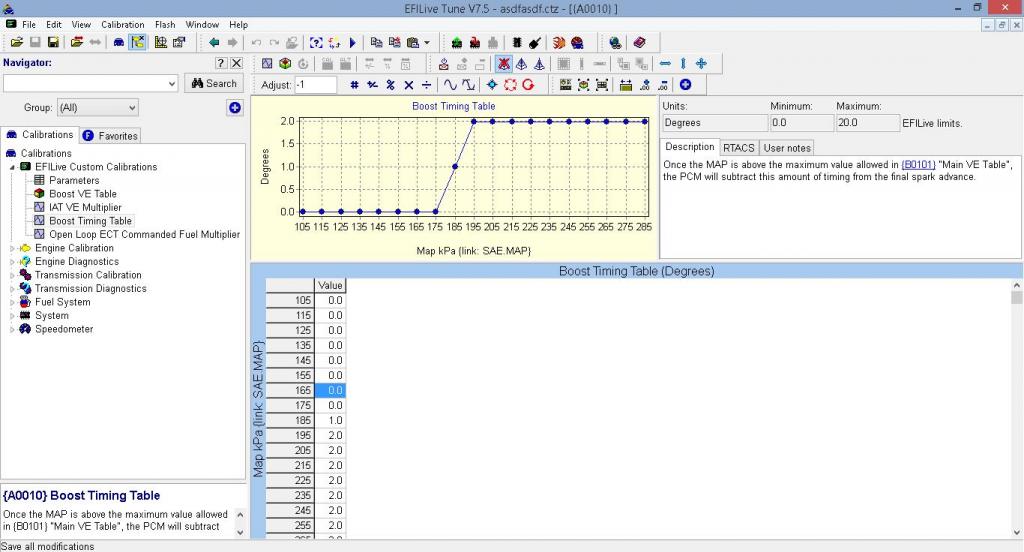1024x552 pixels.
Task: Click the red flash-controller icon
Action: click(x=475, y=42)
